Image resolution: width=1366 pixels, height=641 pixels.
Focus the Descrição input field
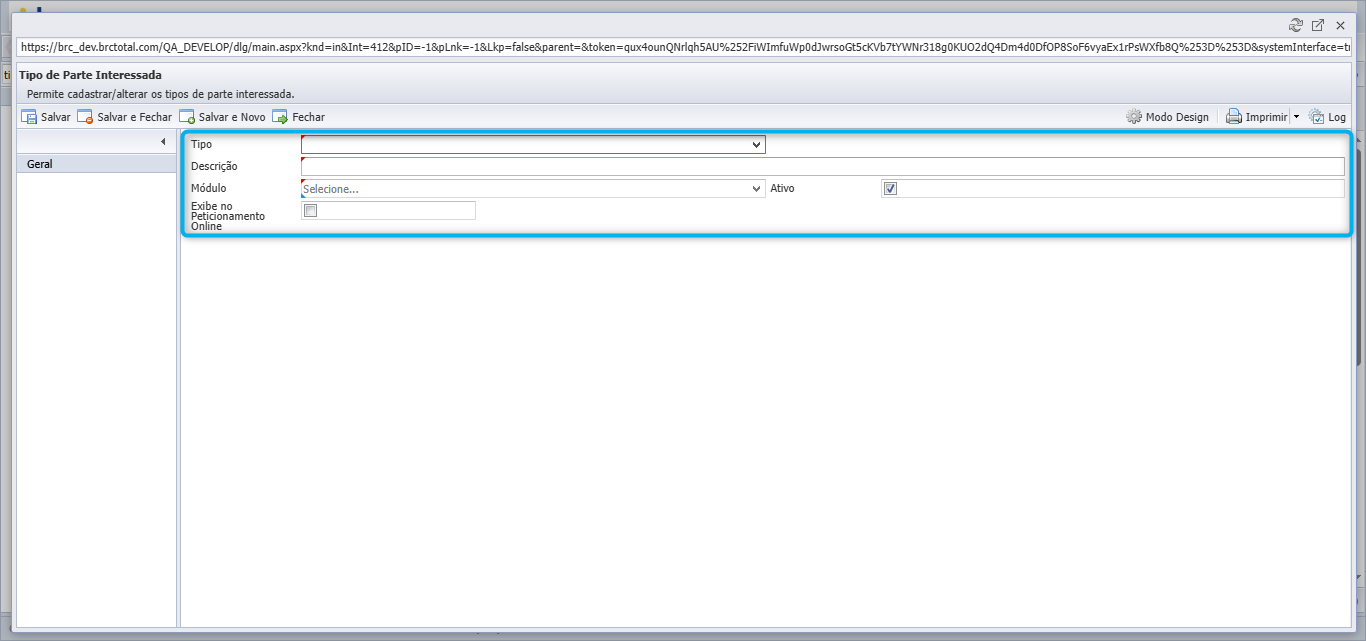tap(823, 166)
